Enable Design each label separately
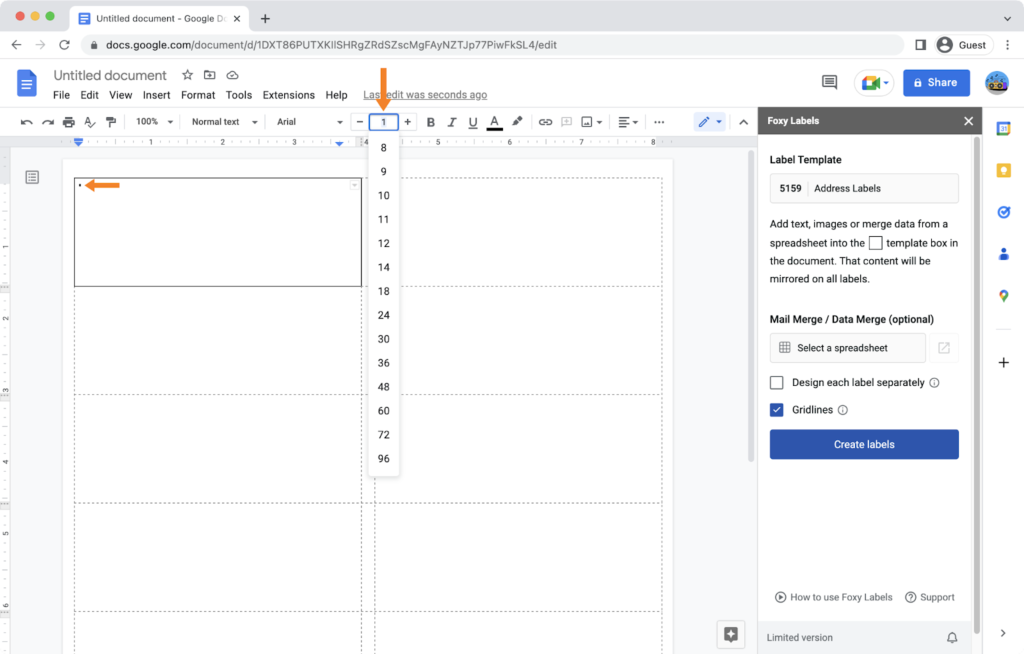Screen dimensions: 1024x654 776,382
